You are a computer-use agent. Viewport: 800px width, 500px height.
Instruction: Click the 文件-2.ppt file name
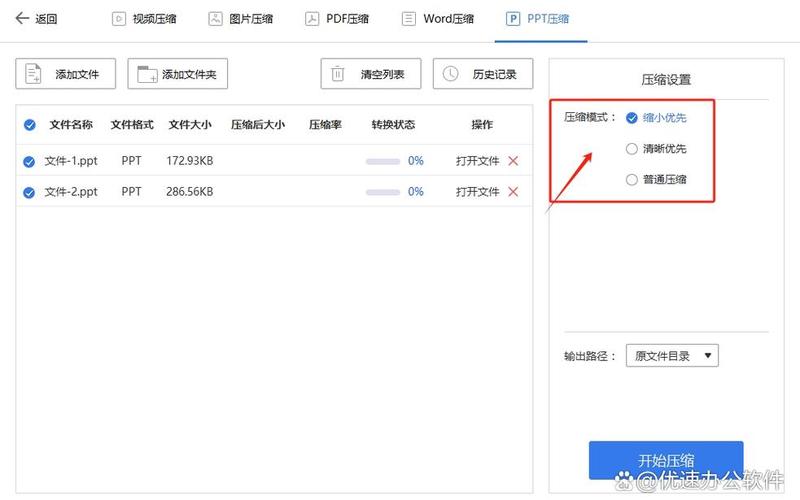click(x=71, y=192)
